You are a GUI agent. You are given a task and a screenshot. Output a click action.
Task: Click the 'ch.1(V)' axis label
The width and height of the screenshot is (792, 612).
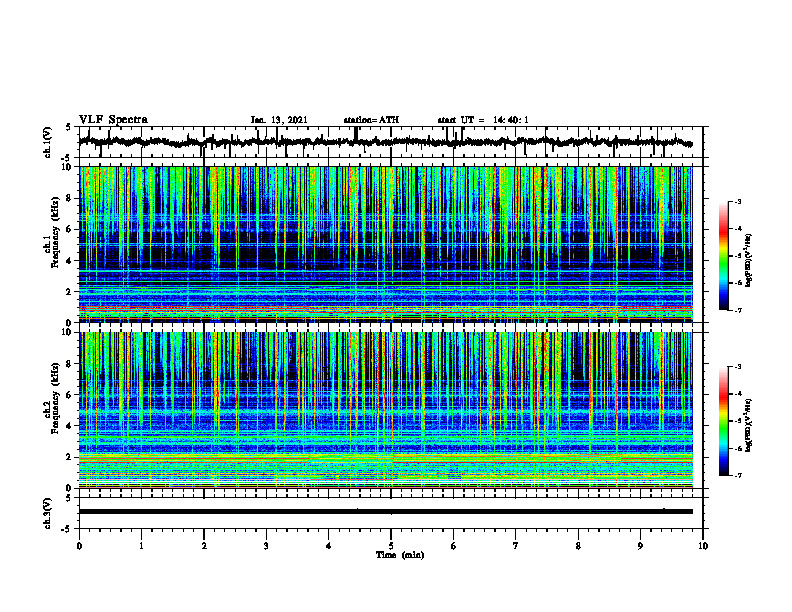(48, 142)
